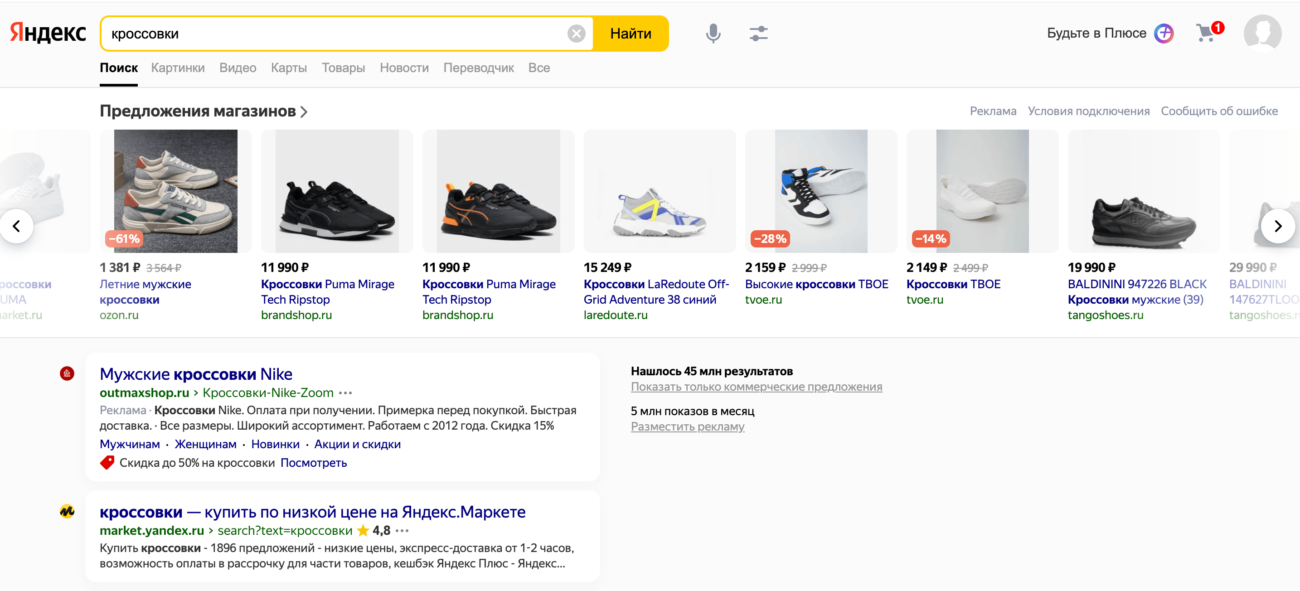Go to the Яндекс logo home
Image resolution: width=1300 pixels, height=591 pixels.
[x=48, y=33]
